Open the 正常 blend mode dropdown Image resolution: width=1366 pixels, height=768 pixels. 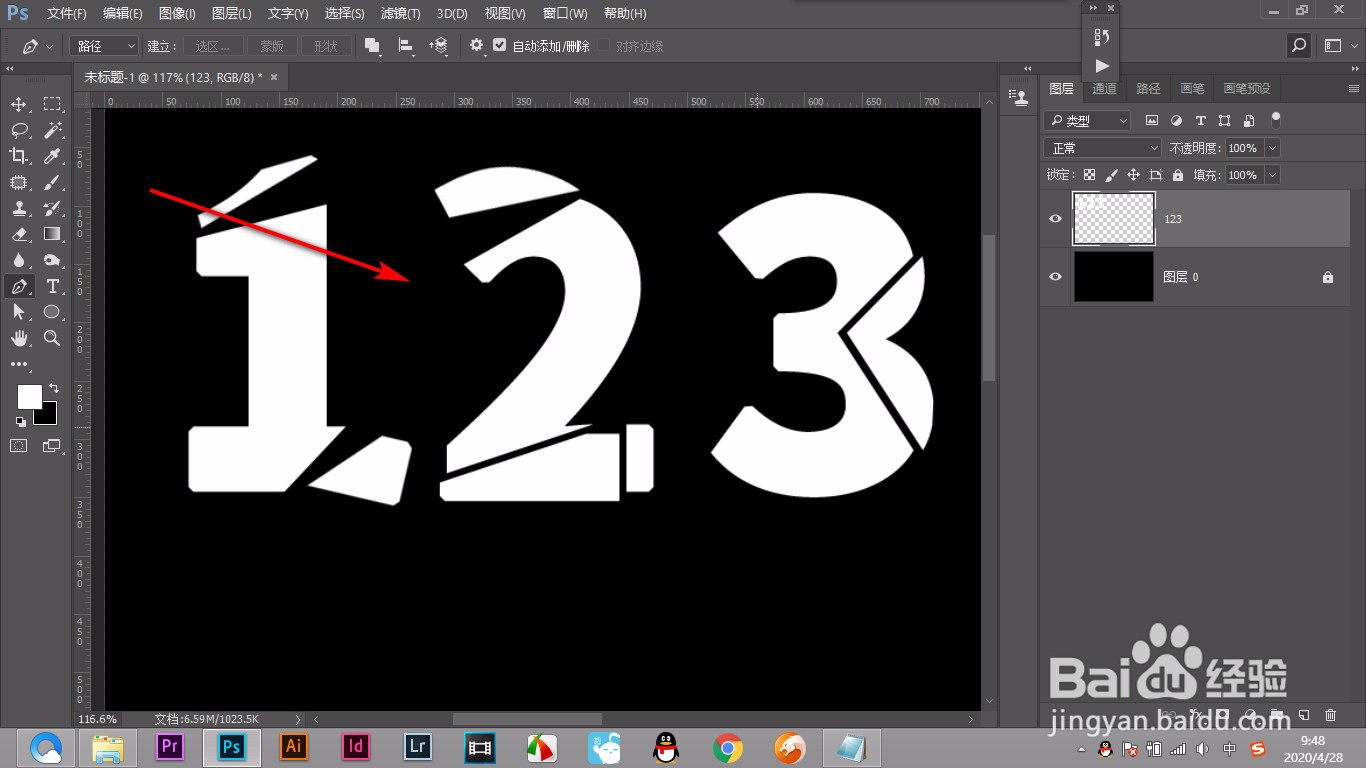coord(1102,148)
